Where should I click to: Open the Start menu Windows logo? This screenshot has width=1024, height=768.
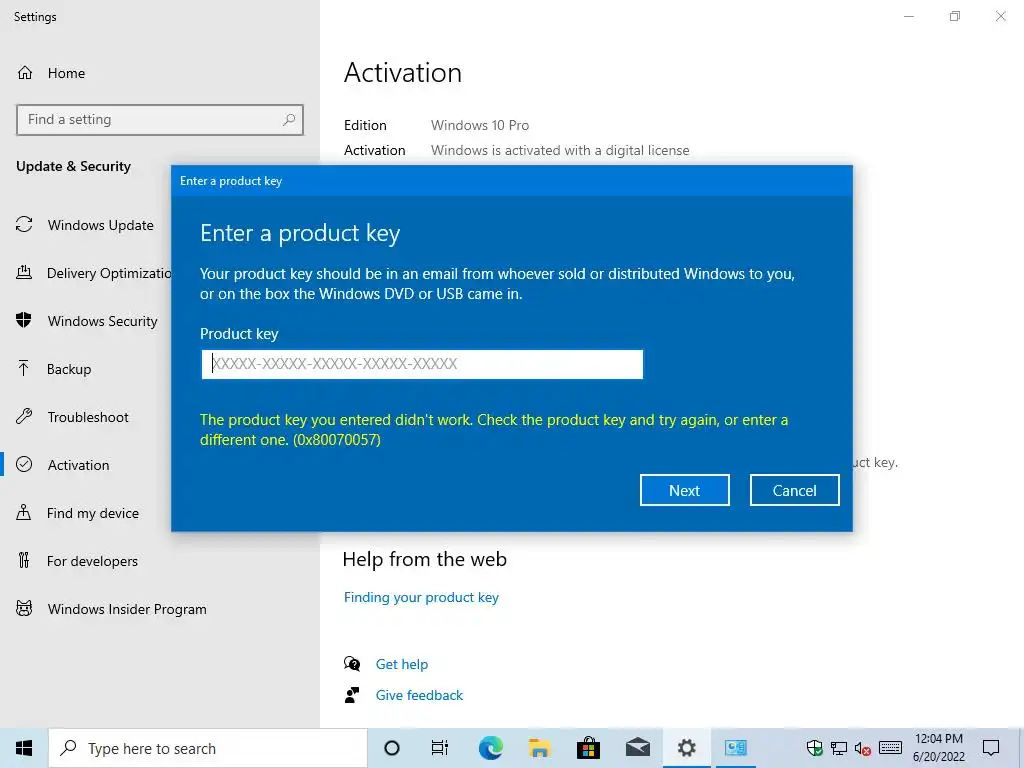tap(24, 748)
